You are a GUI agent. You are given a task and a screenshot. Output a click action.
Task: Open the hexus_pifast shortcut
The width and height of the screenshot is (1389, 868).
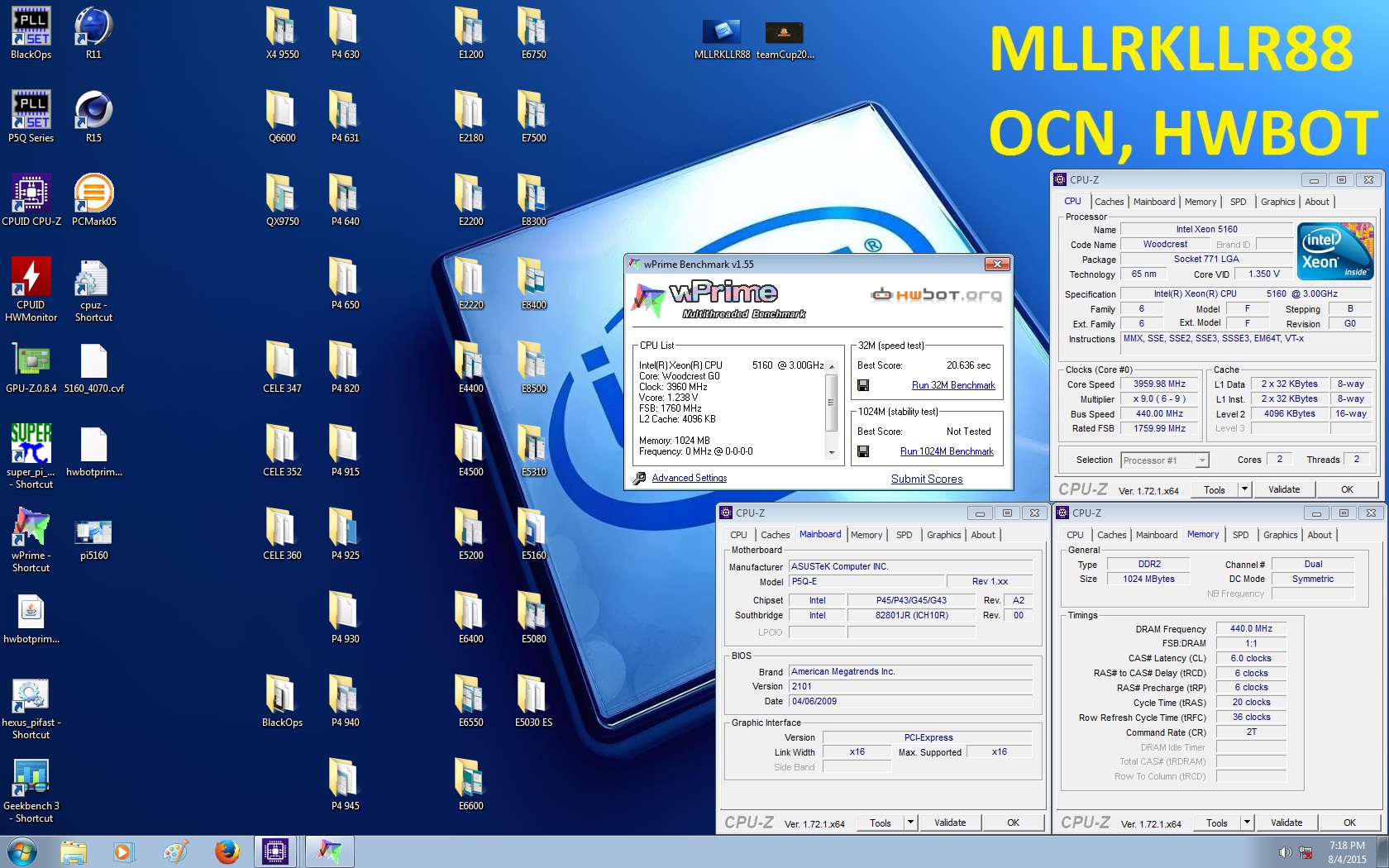point(31,694)
